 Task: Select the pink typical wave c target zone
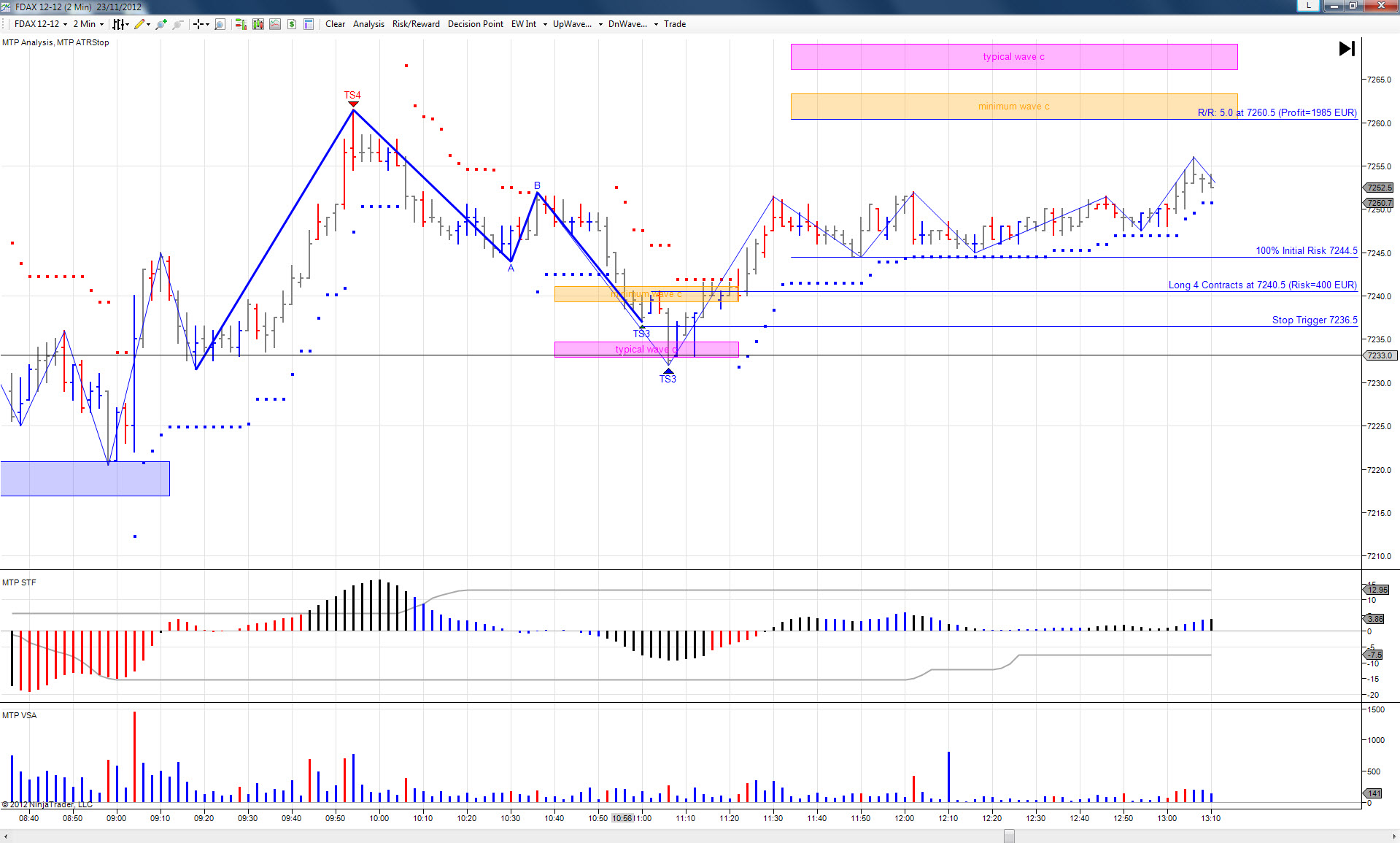(x=1014, y=57)
